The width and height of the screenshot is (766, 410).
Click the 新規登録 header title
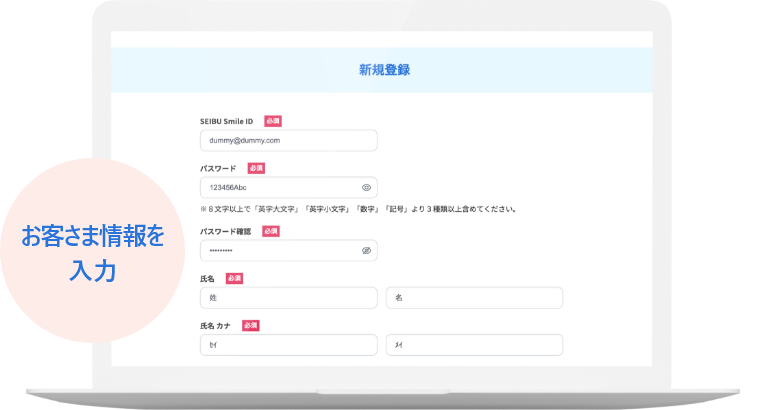[384, 70]
